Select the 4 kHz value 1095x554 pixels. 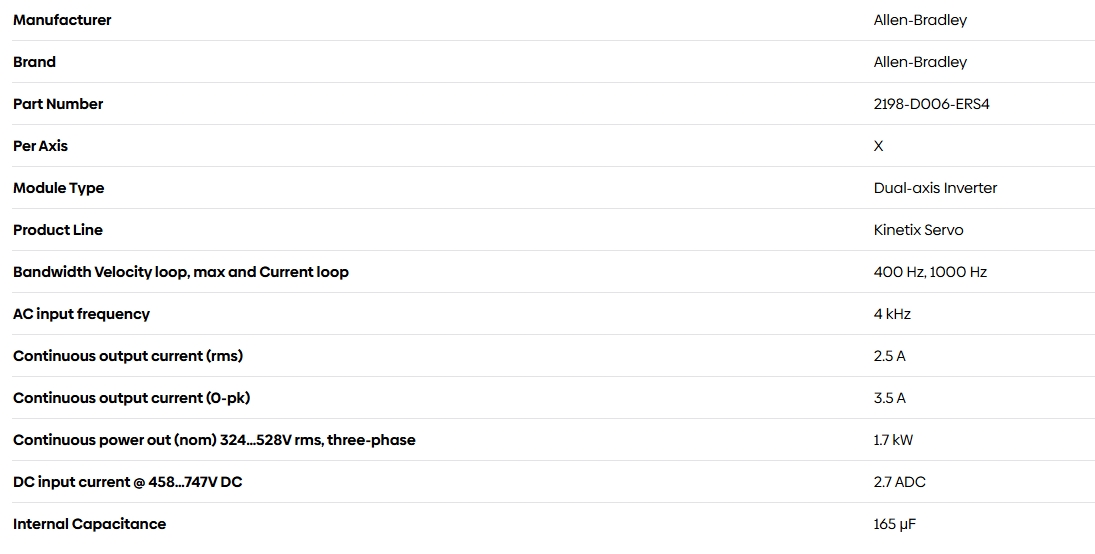[892, 314]
